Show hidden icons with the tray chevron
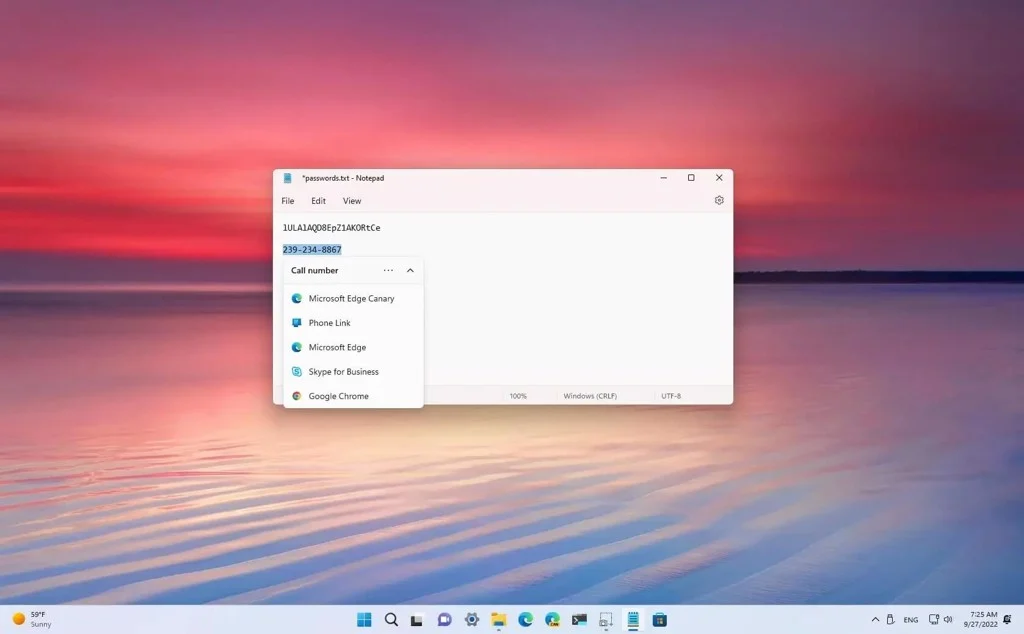 pos(875,620)
